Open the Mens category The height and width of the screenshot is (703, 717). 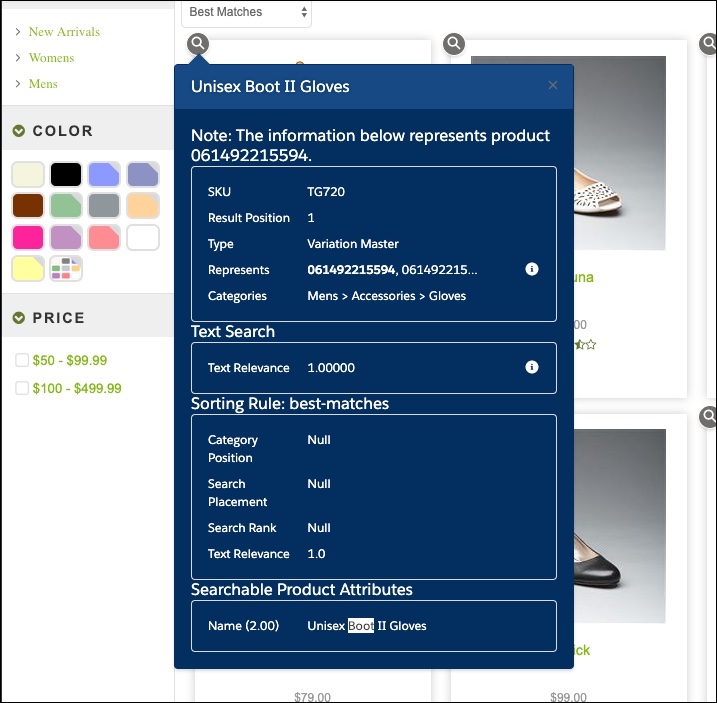click(43, 84)
